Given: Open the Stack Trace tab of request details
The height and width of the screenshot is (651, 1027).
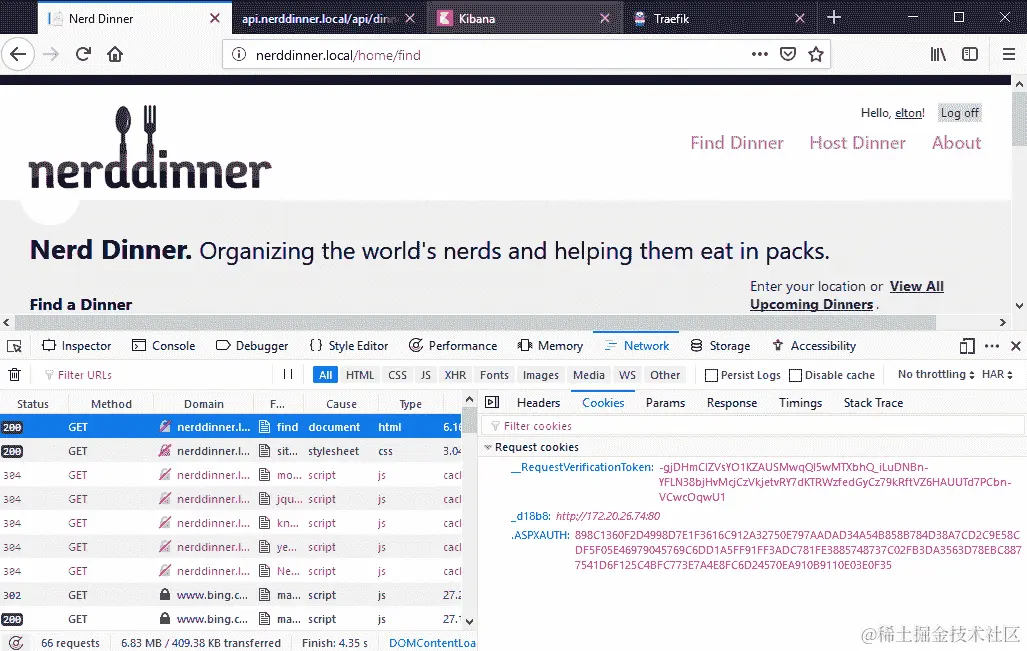Looking at the screenshot, I should 873,403.
